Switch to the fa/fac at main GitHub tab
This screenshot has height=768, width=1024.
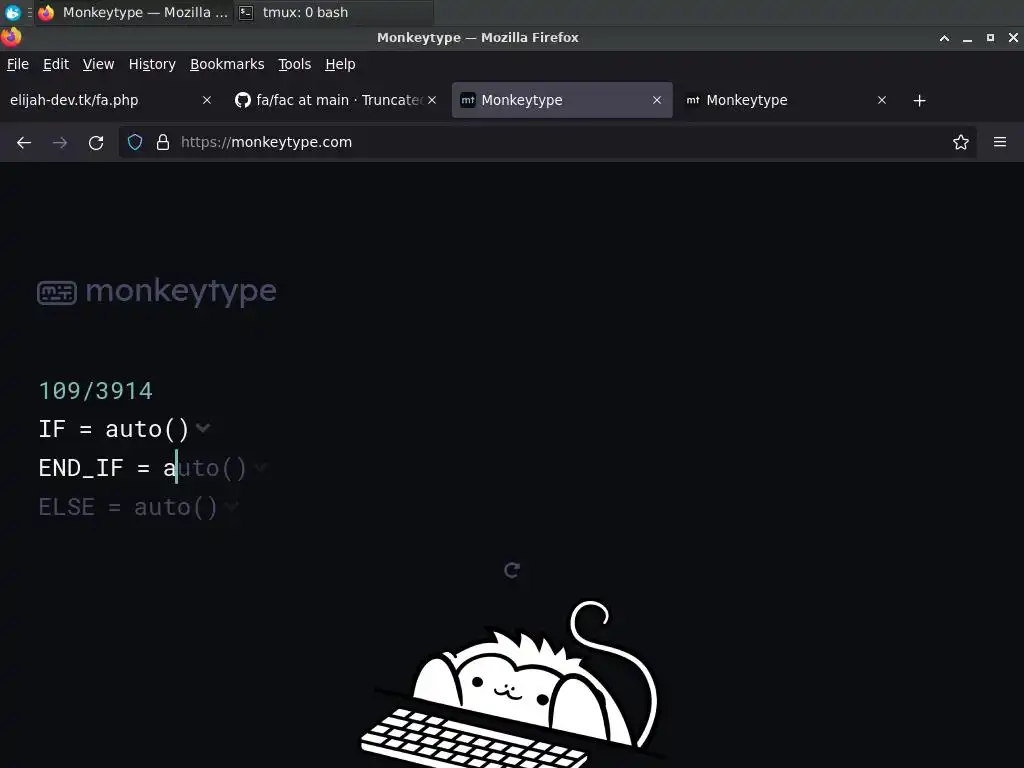coord(336,100)
